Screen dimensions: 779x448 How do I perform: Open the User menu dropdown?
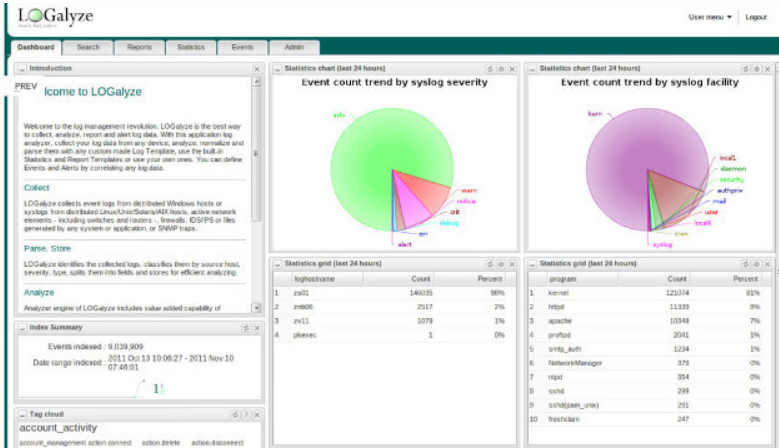[x=710, y=17]
